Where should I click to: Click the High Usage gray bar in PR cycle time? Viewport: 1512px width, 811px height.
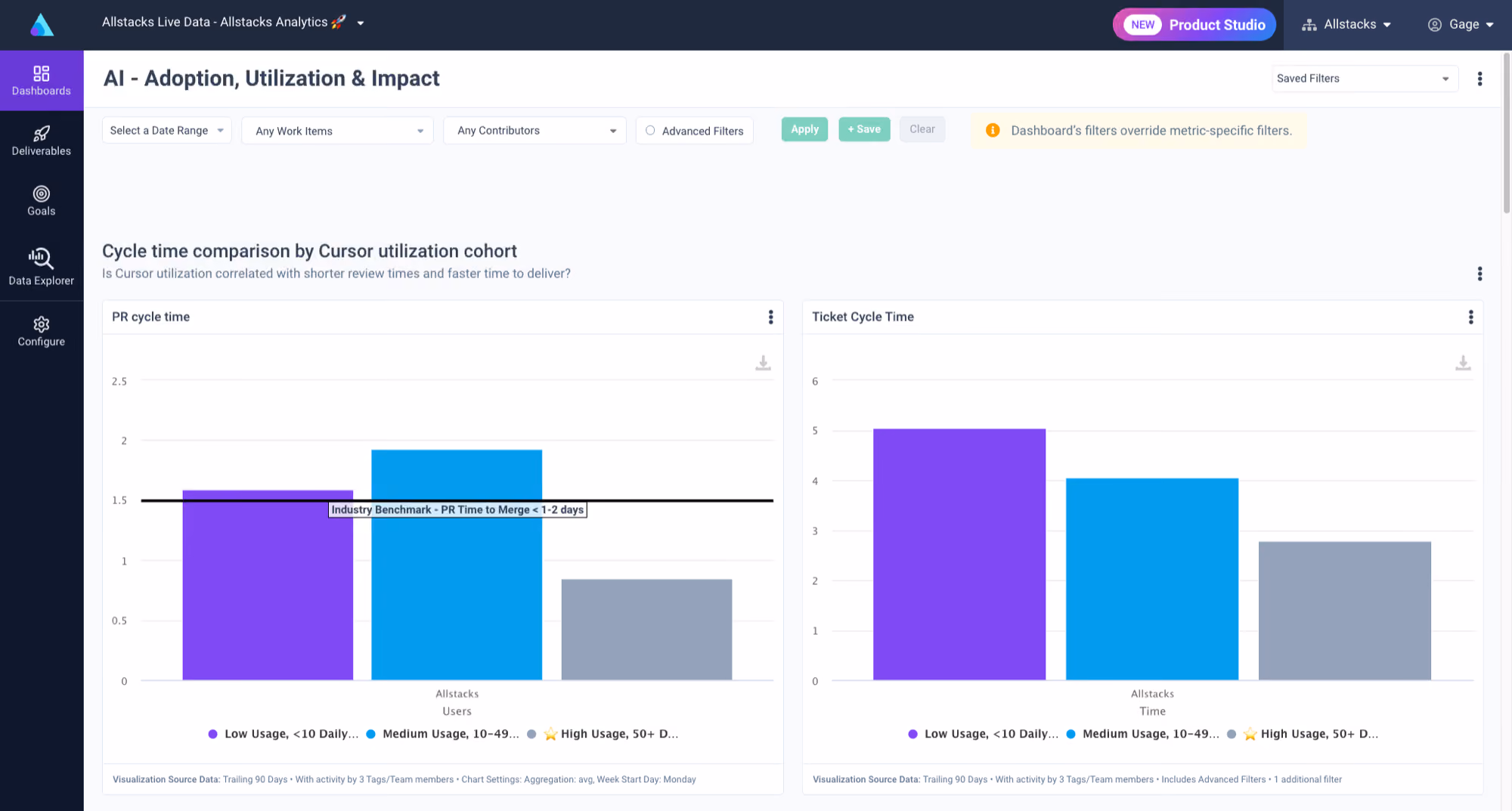[x=646, y=630]
